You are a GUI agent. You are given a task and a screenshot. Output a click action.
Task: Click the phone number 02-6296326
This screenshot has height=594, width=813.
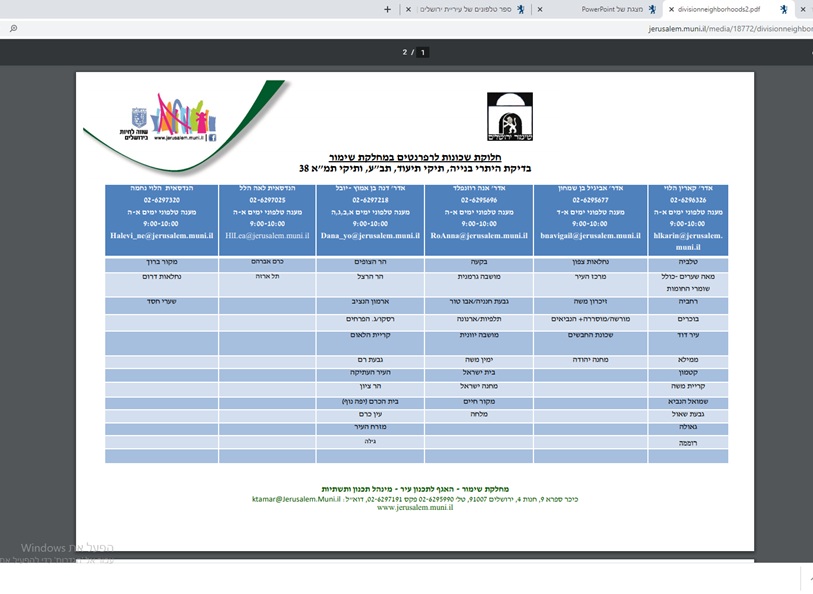[x=688, y=200]
